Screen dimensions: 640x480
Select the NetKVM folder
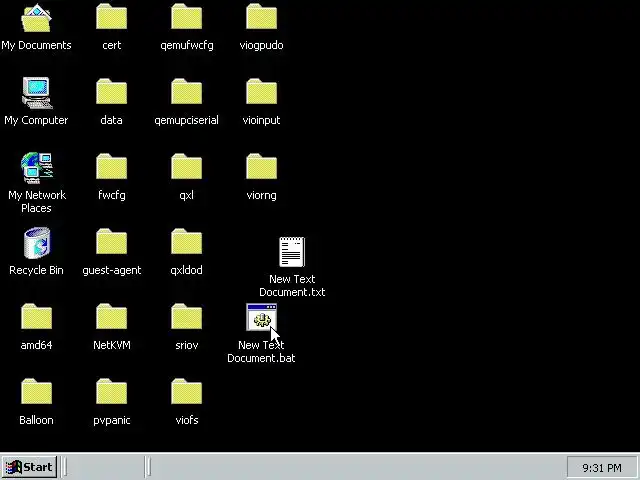pyautogui.click(x=111, y=317)
